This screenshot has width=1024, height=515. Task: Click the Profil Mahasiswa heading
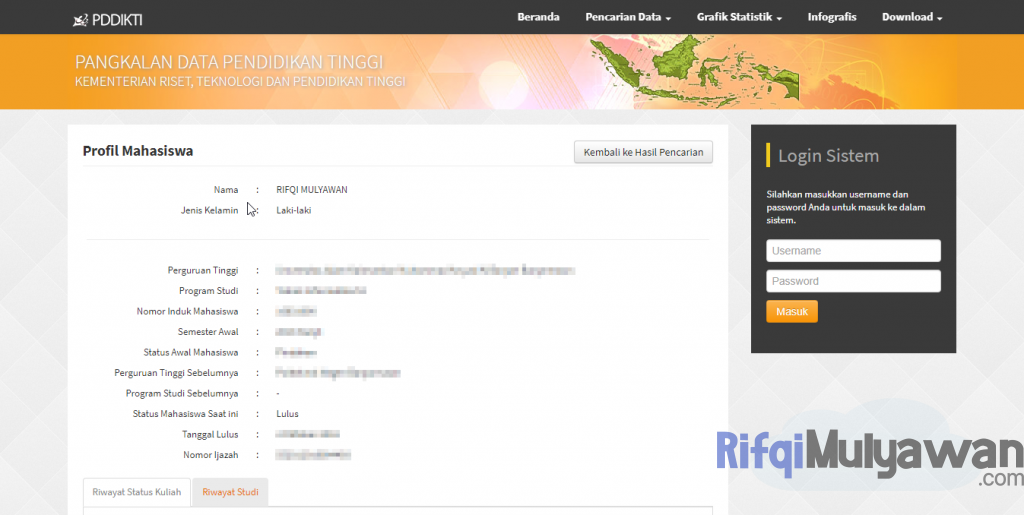tap(138, 151)
